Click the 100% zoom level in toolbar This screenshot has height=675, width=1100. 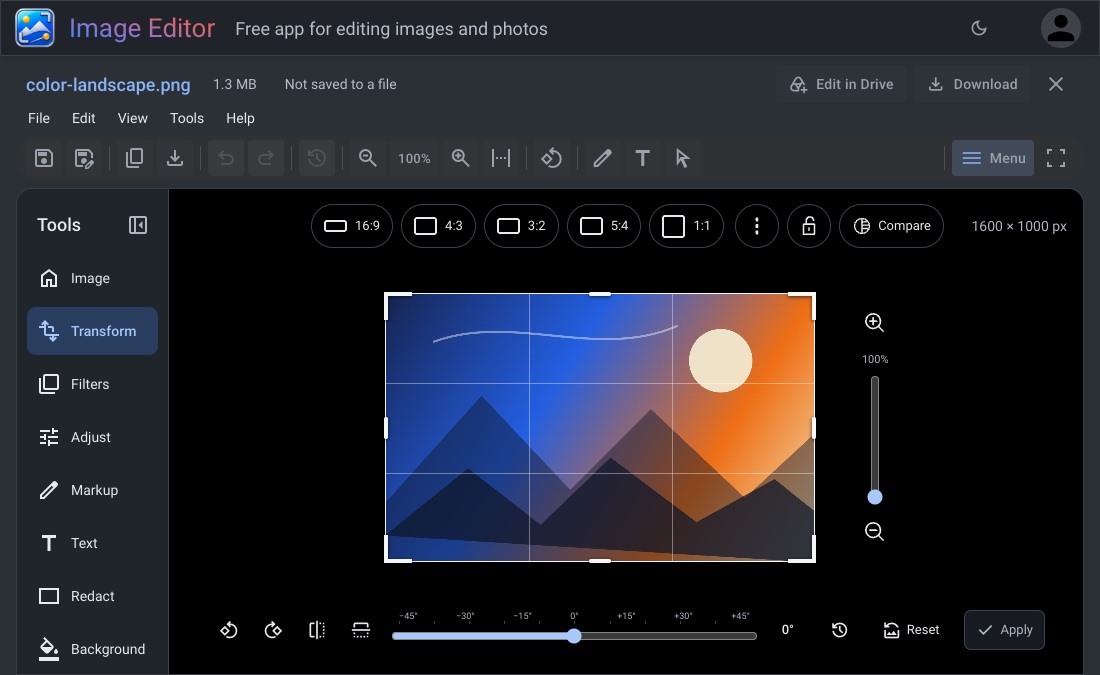(x=414, y=159)
